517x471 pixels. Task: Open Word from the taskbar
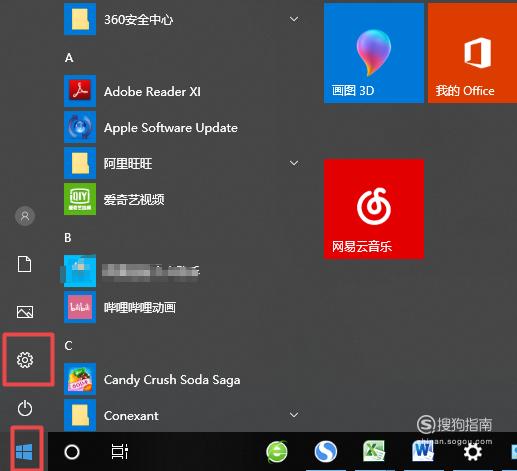423,451
